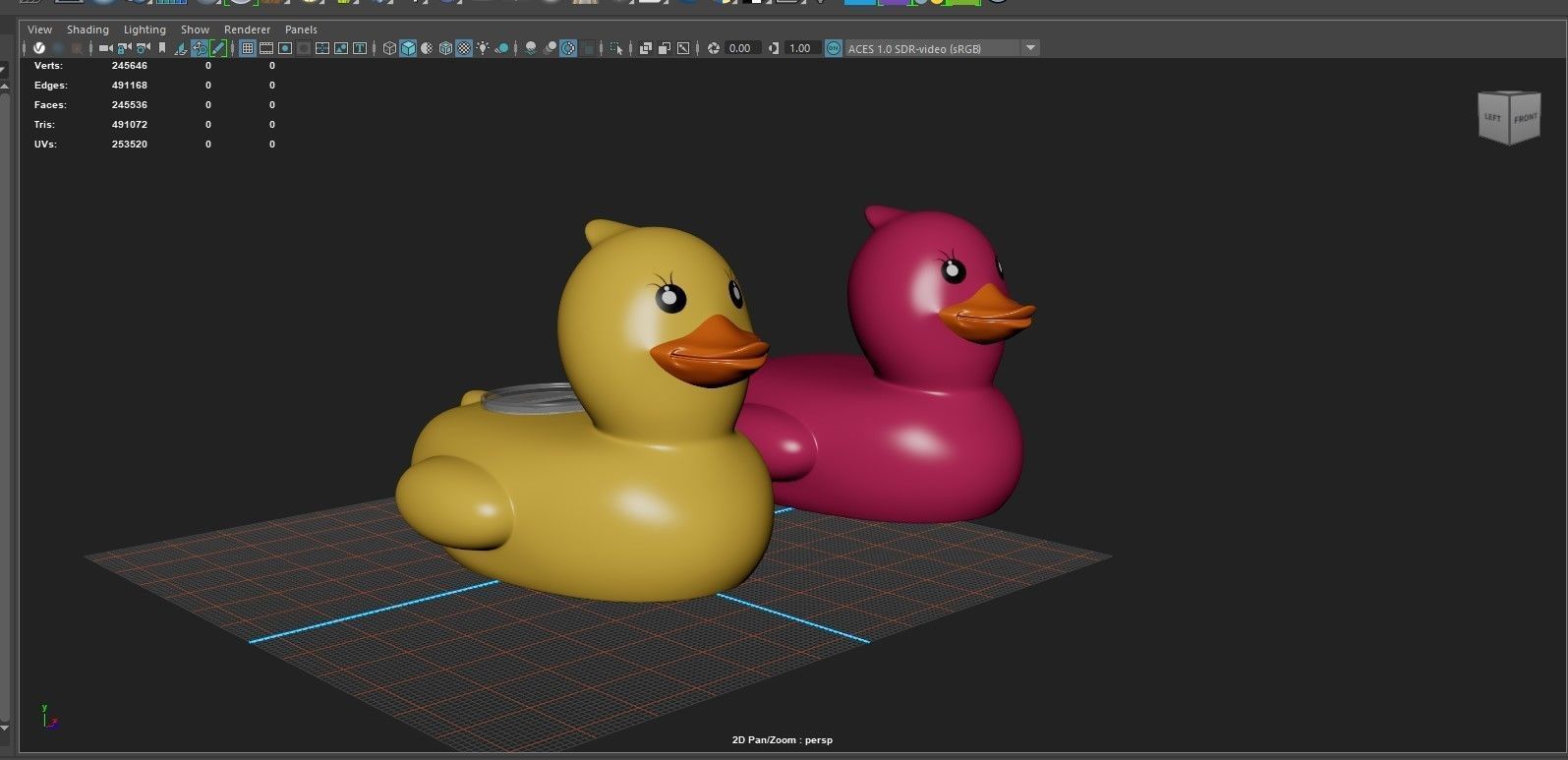Open the Shading menu
Screen dimensions: 1568x760
(87, 29)
